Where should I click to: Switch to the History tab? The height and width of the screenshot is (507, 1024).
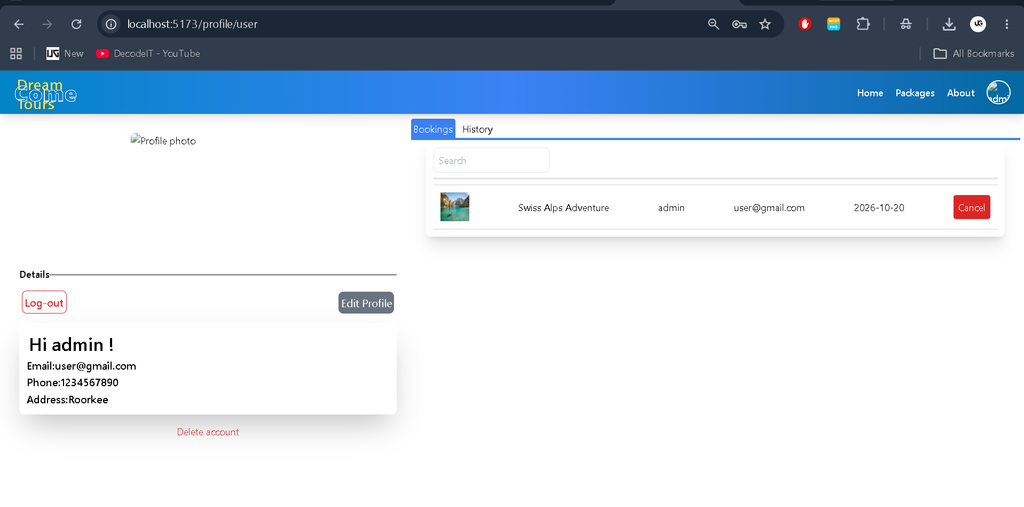coord(477,129)
